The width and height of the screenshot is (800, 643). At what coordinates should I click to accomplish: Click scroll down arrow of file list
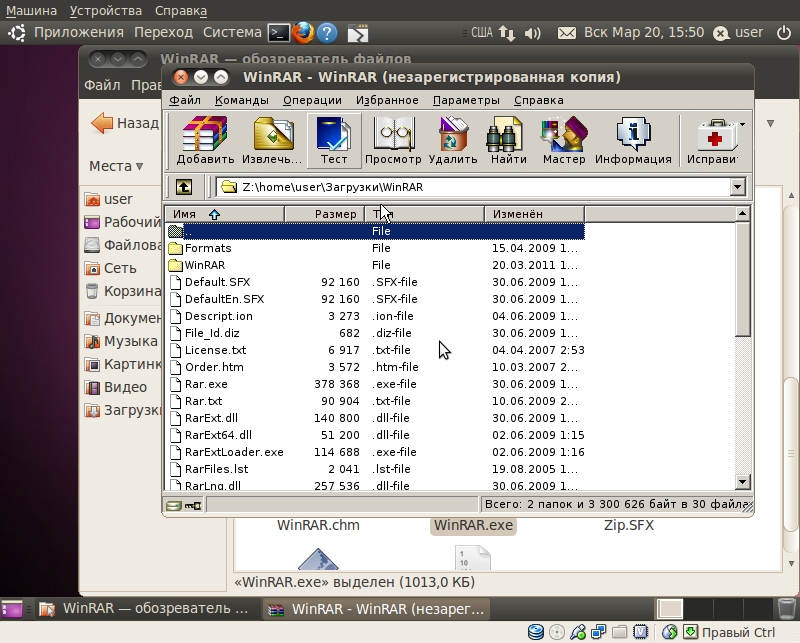pos(743,481)
